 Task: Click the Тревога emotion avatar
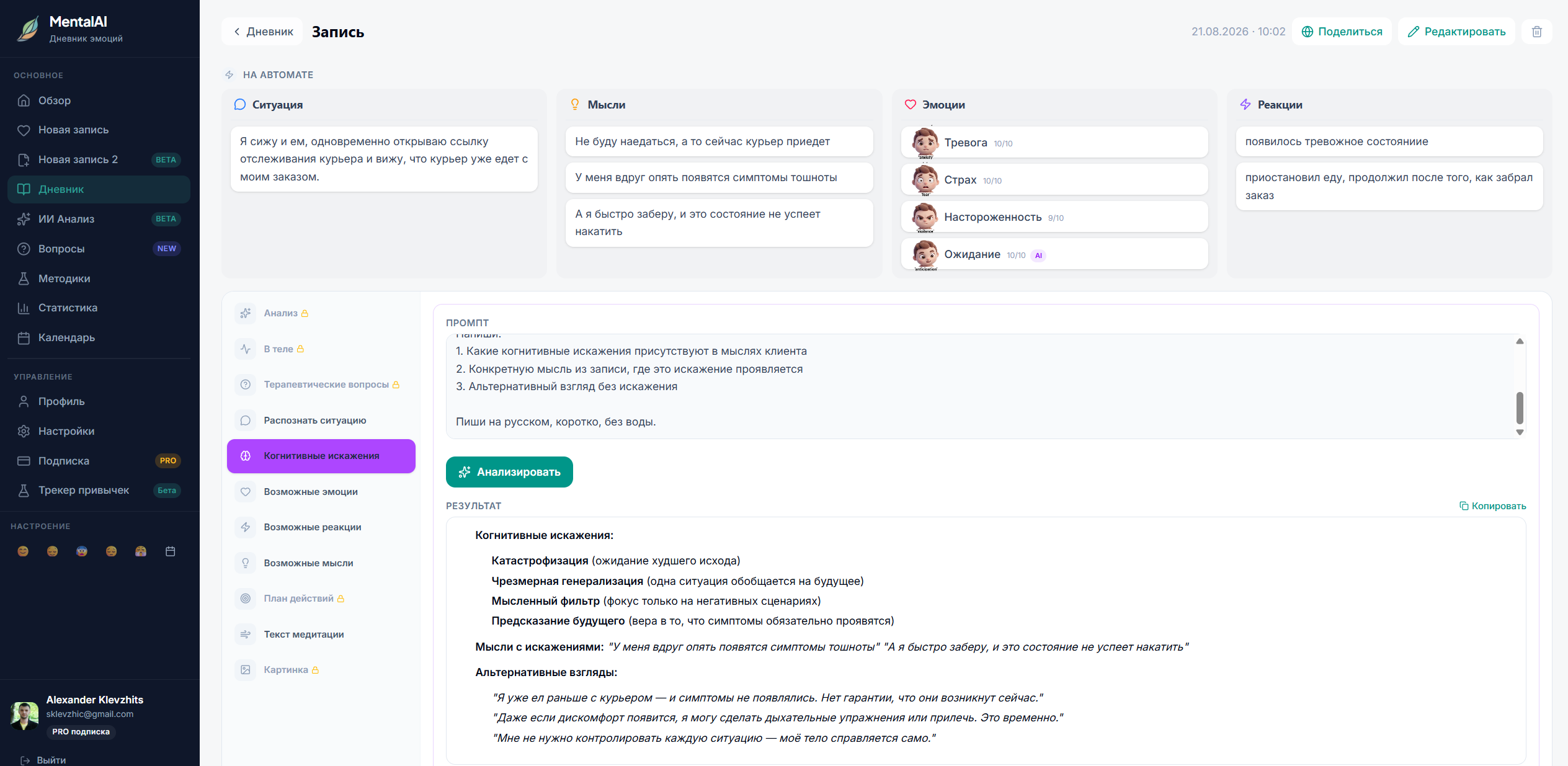[925, 143]
